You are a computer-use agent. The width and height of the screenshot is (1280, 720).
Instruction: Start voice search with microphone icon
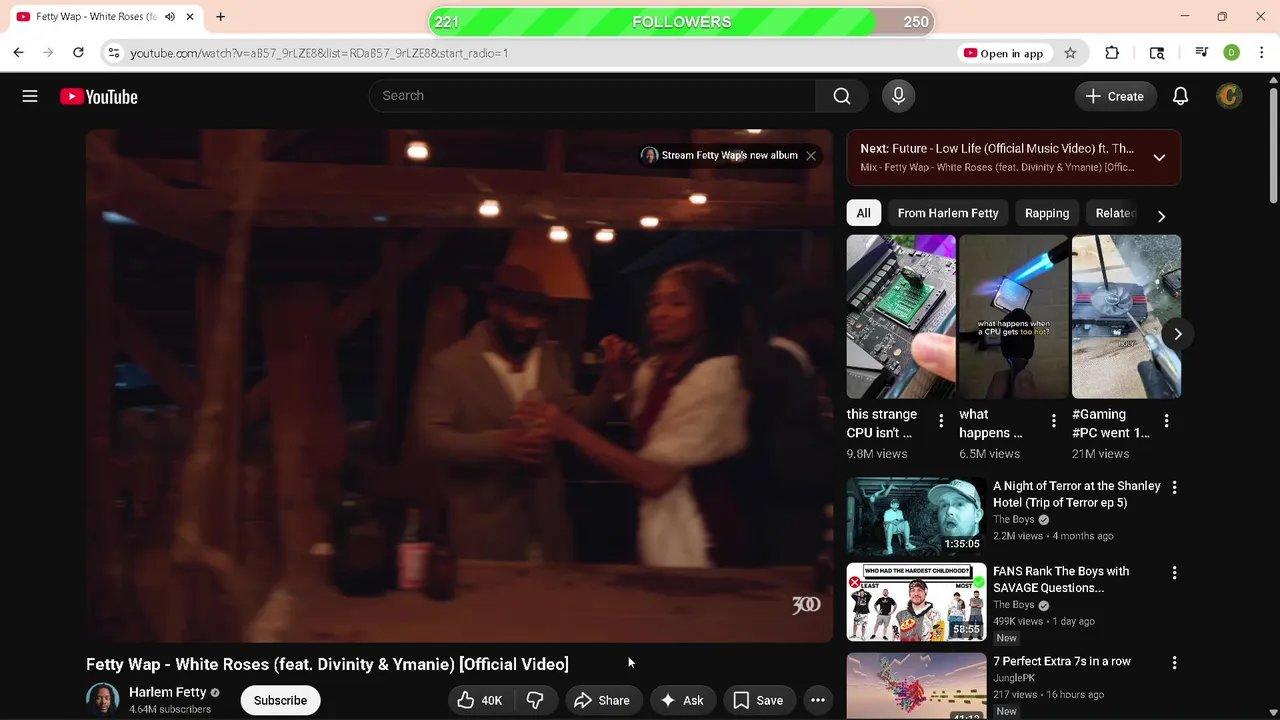898,96
